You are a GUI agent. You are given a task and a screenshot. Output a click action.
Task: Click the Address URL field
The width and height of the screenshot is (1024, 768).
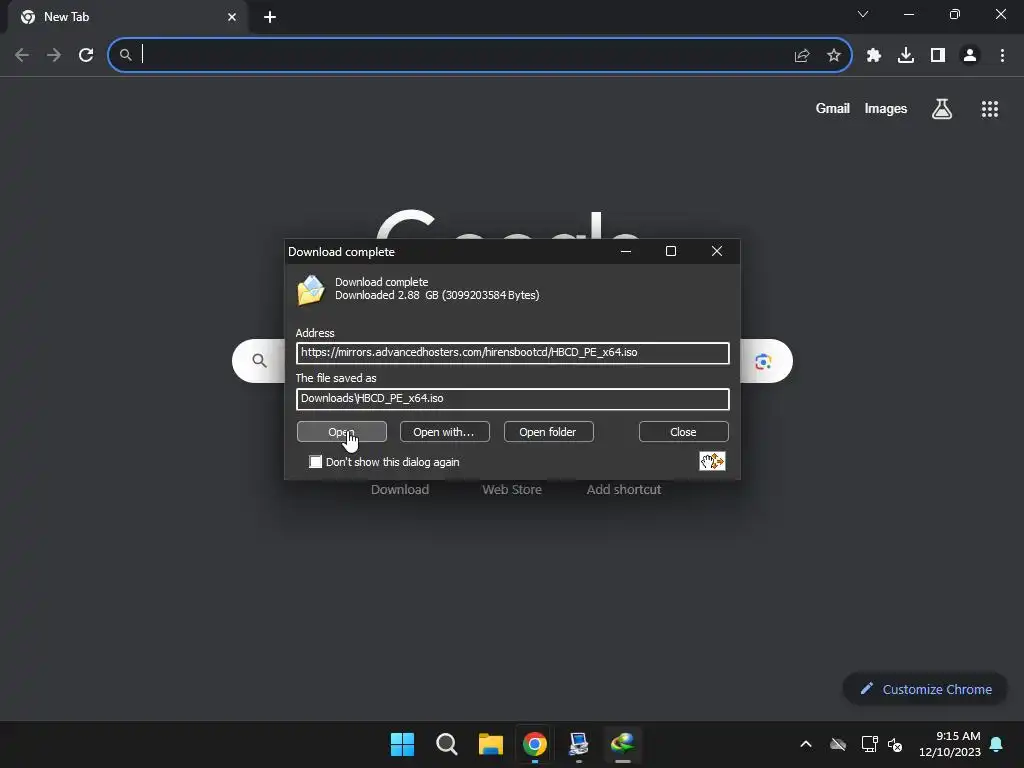(513, 353)
